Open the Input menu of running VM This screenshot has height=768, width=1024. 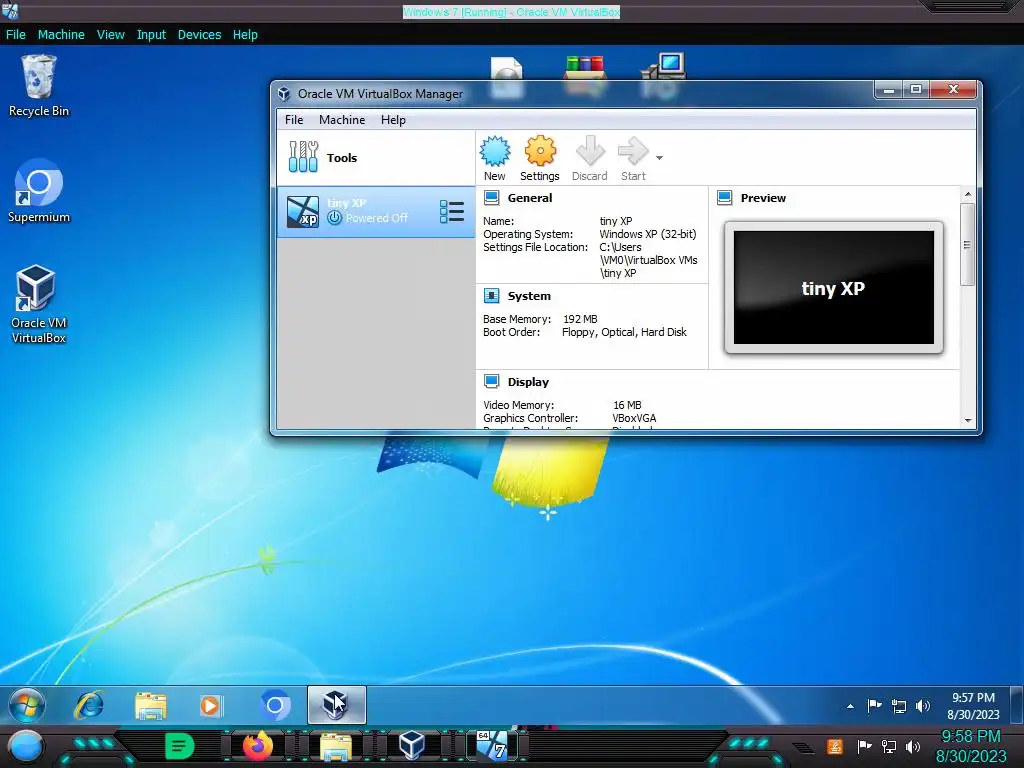(x=151, y=35)
